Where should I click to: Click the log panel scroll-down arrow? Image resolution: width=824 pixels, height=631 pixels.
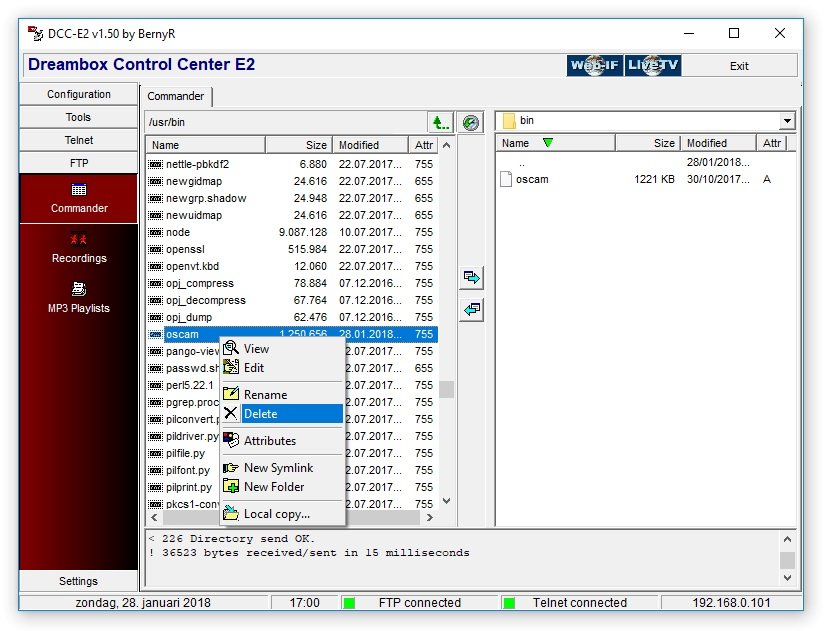[787, 577]
